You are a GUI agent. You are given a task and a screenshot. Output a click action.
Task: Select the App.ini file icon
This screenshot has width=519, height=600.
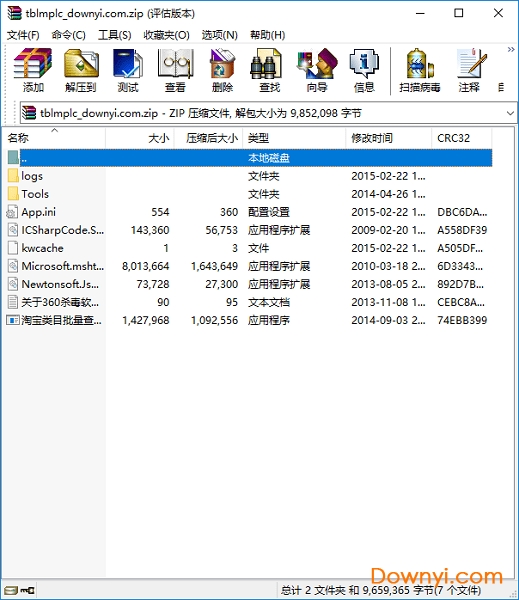coord(13,212)
